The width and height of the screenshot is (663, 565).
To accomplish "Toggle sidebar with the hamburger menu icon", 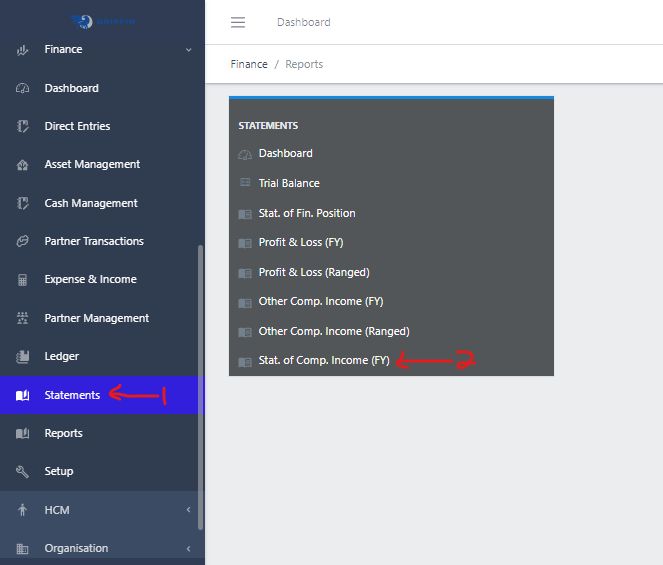I will [x=238, y=22].
